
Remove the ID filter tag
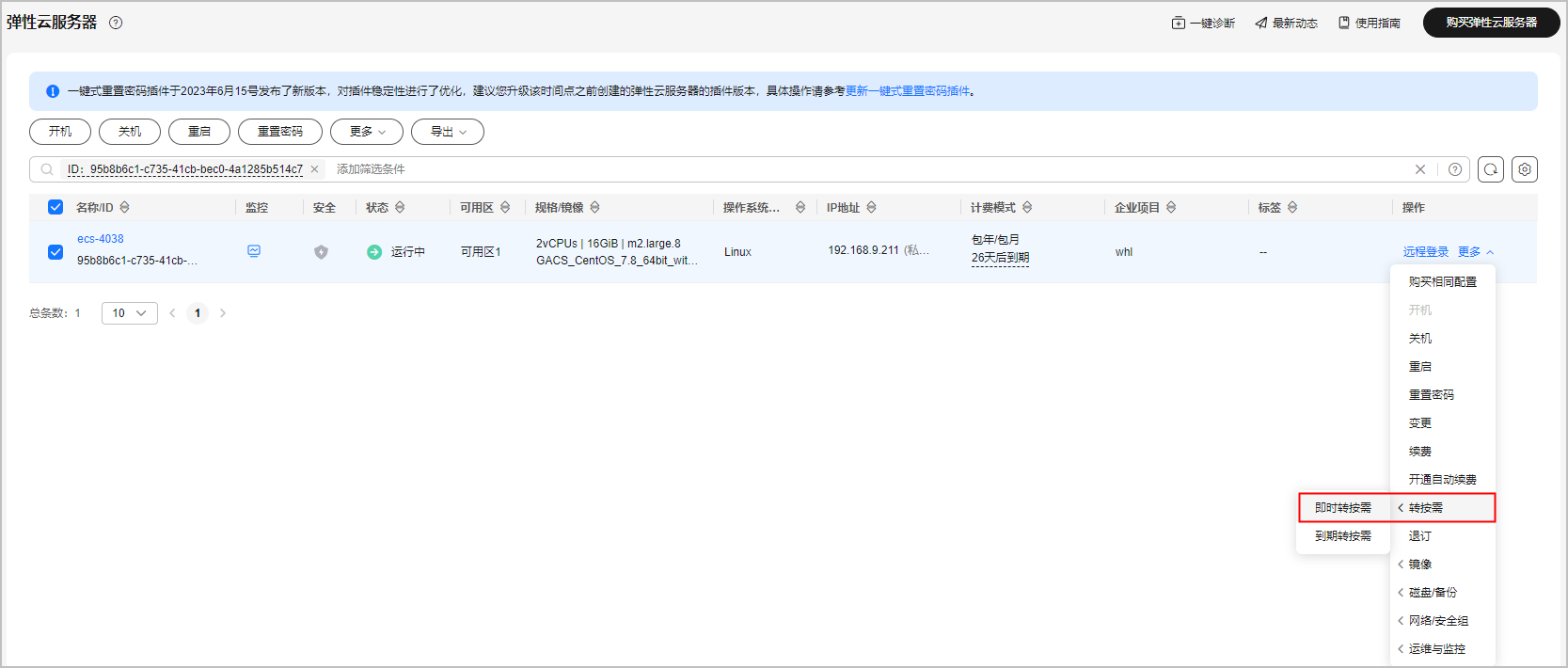(x=314, y=169)
